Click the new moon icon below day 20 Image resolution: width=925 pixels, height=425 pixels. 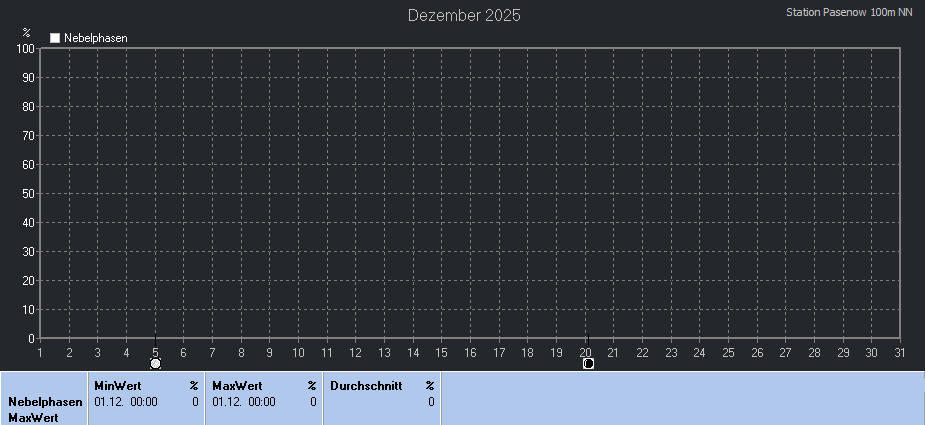tap(588, 363)
